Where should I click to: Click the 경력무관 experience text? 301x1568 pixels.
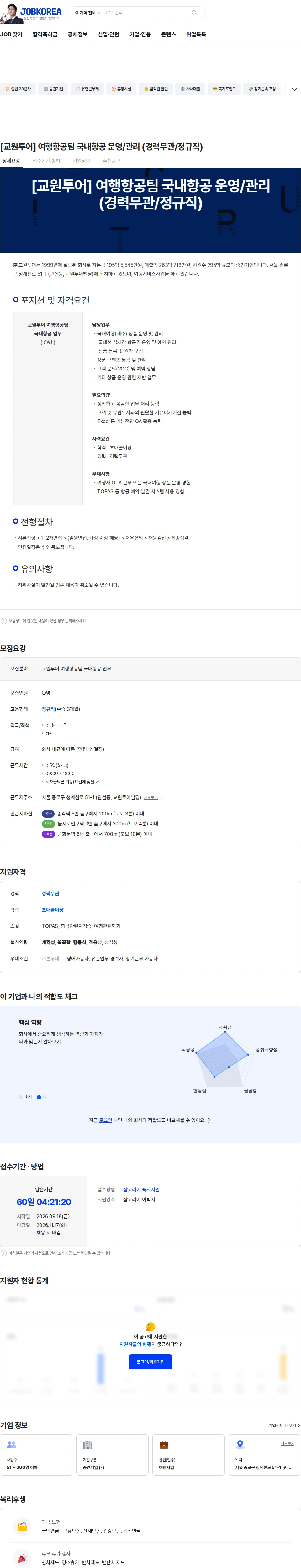[x=50, y=893]
